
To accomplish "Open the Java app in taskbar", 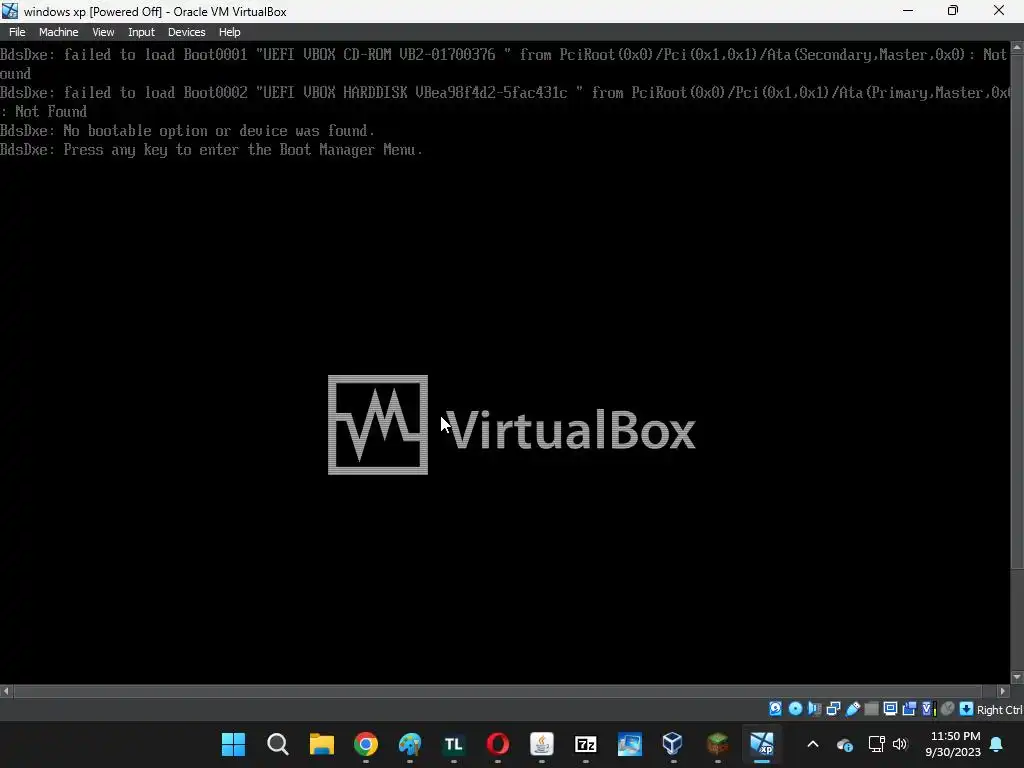I will (x=541, y=744).
